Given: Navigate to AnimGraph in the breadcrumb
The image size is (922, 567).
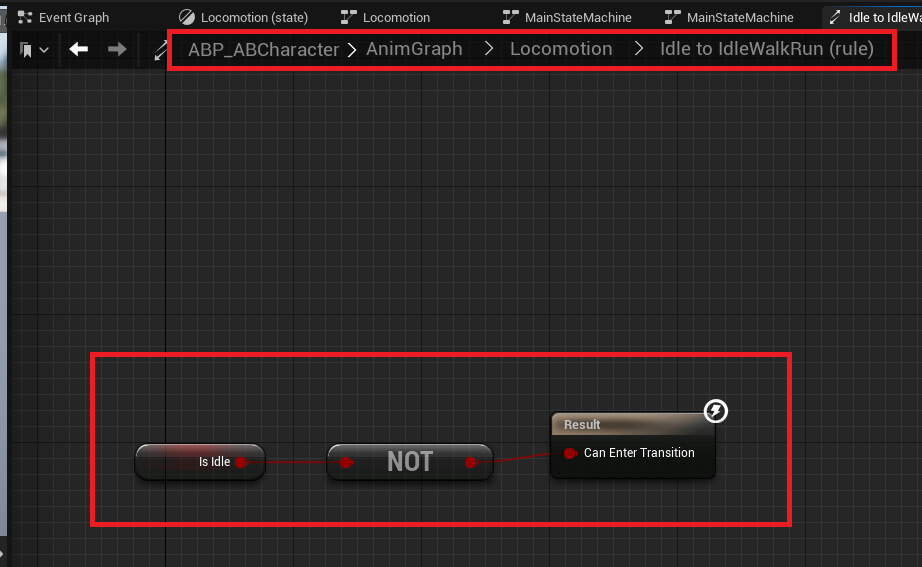Looking at the screenshot, I should [414, 49].
